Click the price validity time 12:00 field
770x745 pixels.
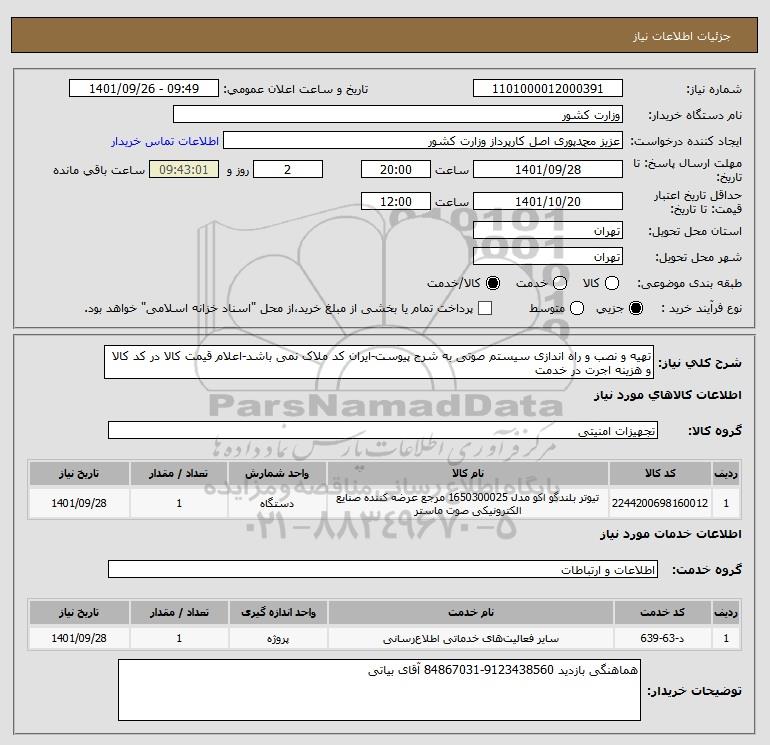(x=396, y=201)
